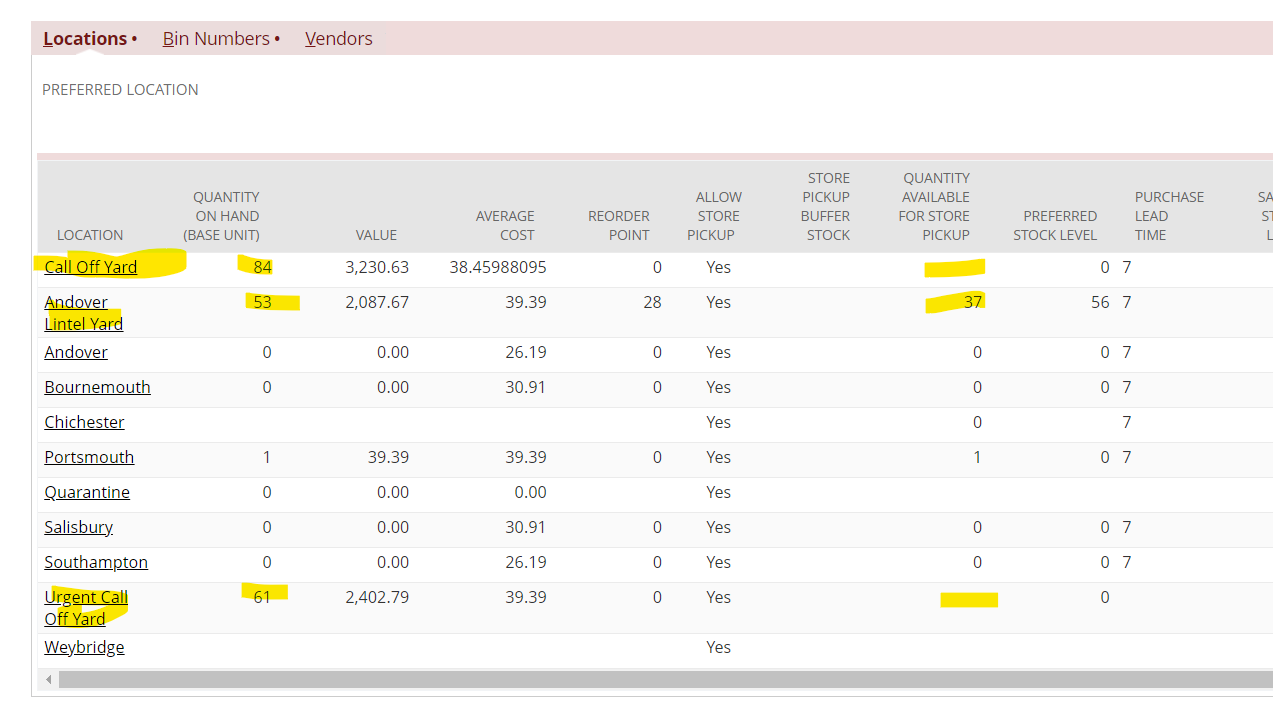The width and height of the screenshot is (1273, 710).
Task: Select Yes in the Quarantine row
Action: [x=718, y=492]
